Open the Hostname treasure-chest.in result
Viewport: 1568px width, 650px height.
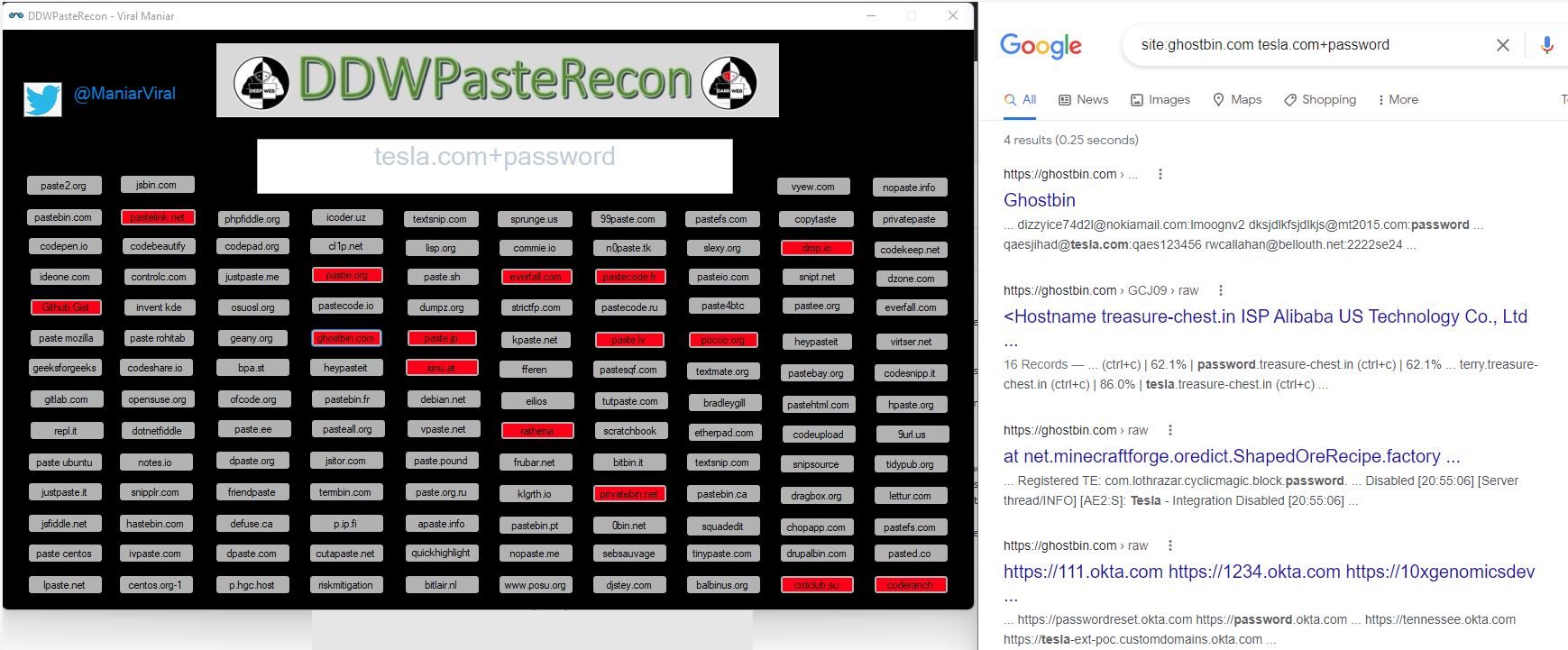coord(1266,316)
